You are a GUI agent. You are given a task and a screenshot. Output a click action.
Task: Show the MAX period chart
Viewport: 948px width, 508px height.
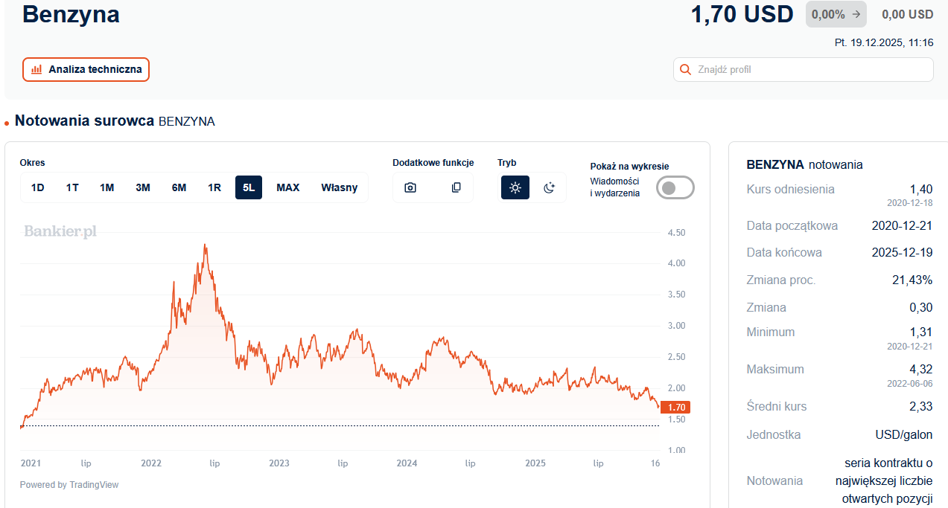(288, 187)
